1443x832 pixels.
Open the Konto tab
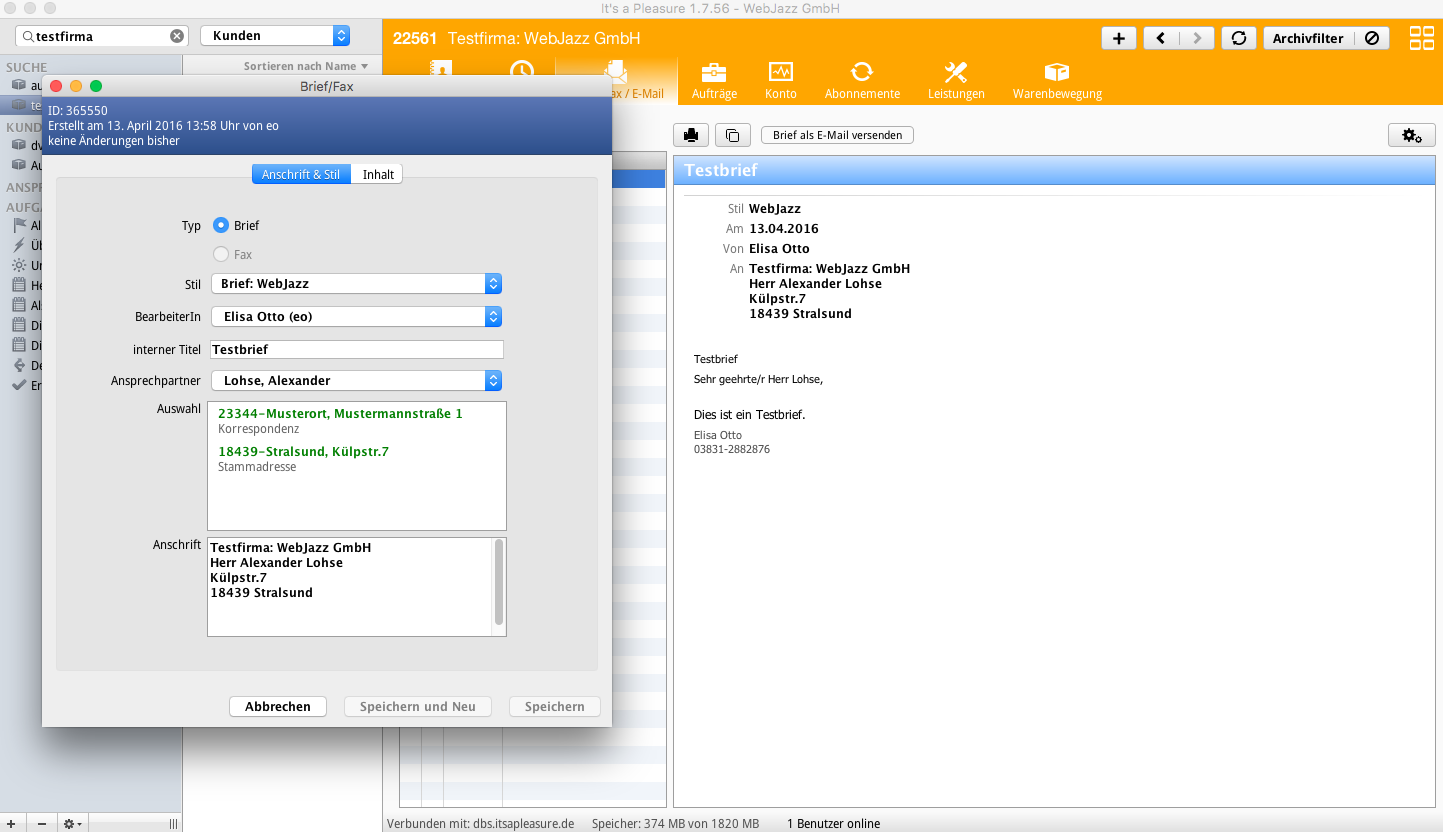(x=781, y=80)
